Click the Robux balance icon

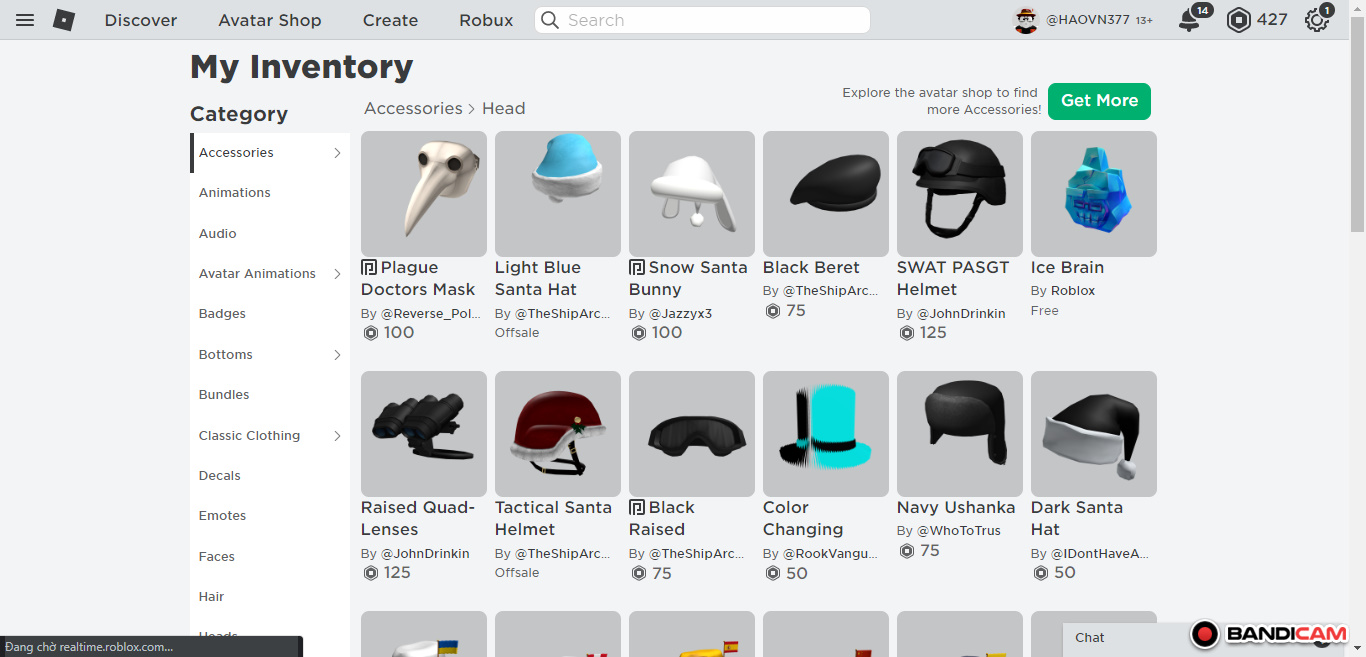click(1239, 20)
